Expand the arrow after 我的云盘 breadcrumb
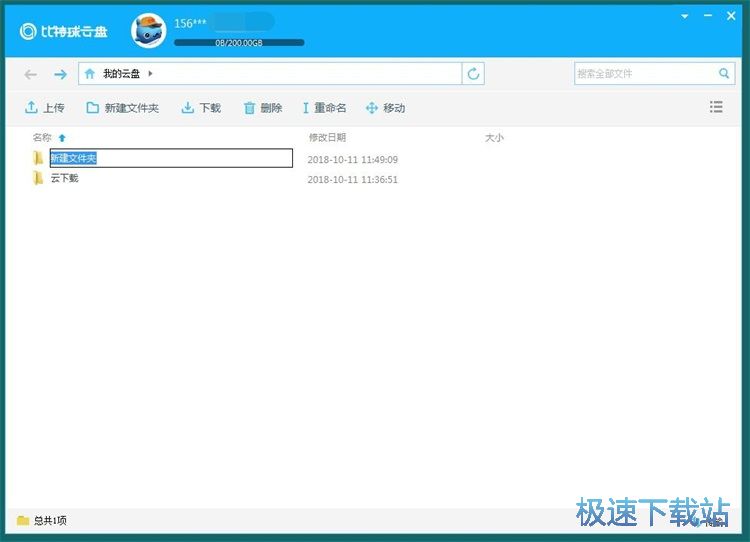 click(x=151, y=74)
